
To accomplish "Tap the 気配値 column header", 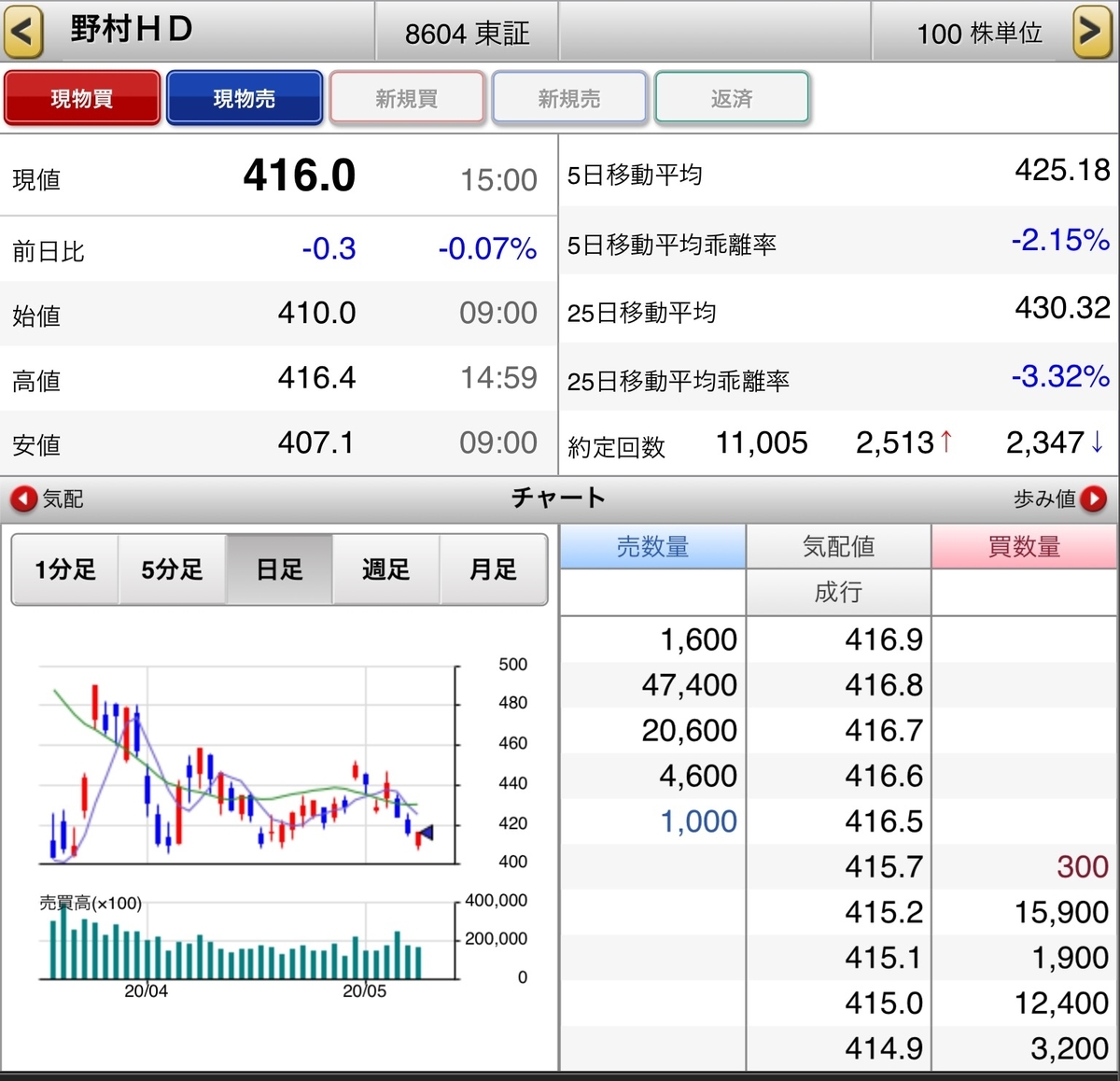I will click(x=838, y=546).
